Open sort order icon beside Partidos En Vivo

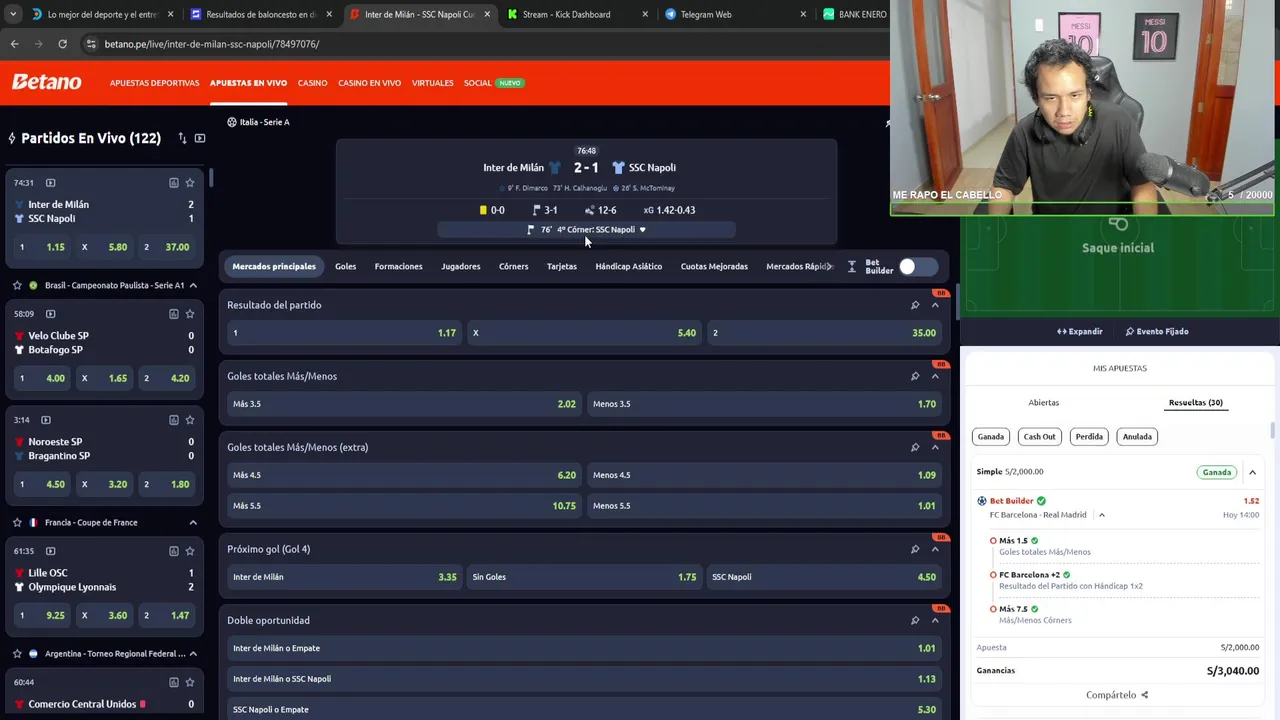click(182, 138)
